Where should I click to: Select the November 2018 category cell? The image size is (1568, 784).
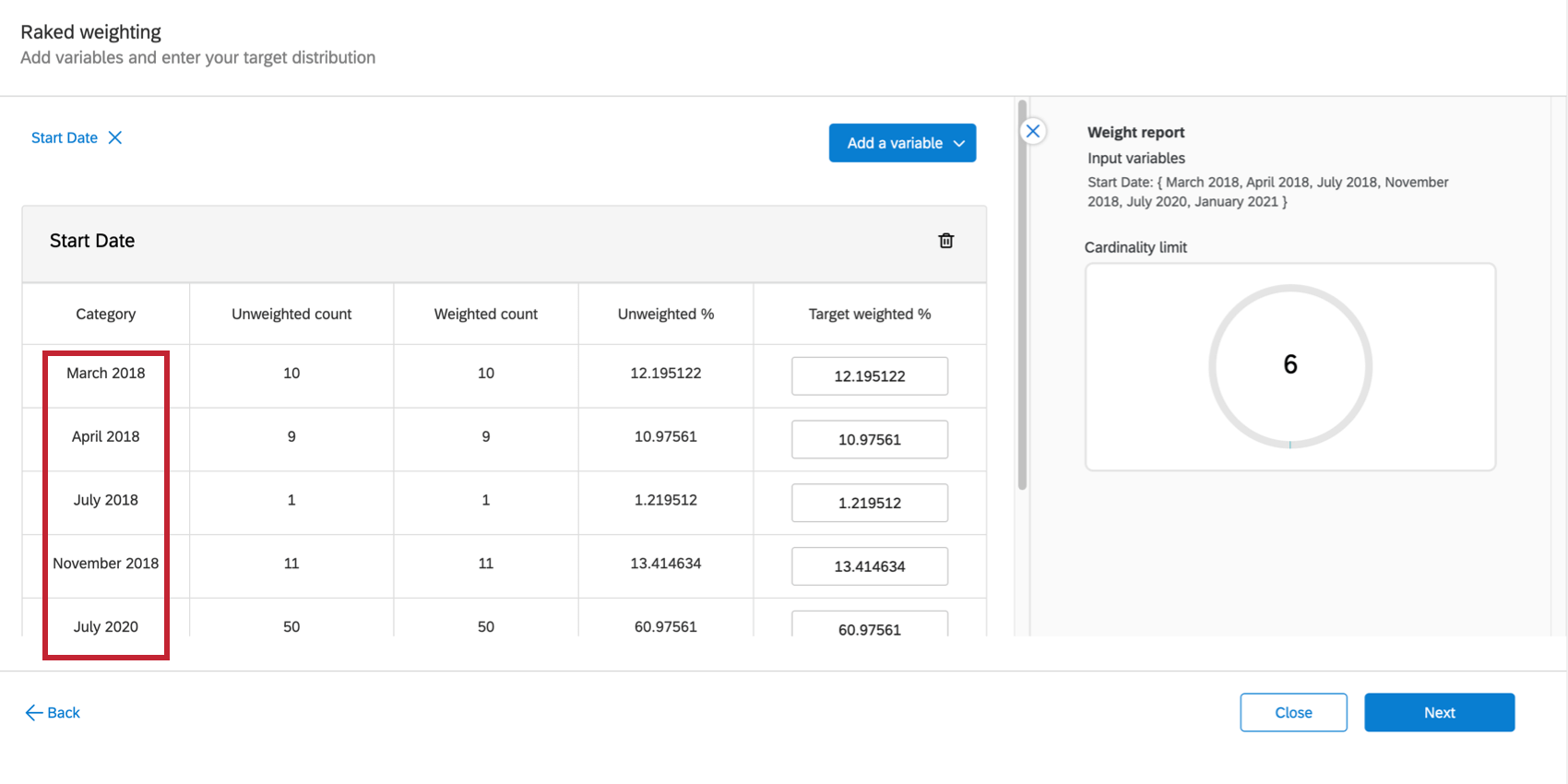coord(106,564)
